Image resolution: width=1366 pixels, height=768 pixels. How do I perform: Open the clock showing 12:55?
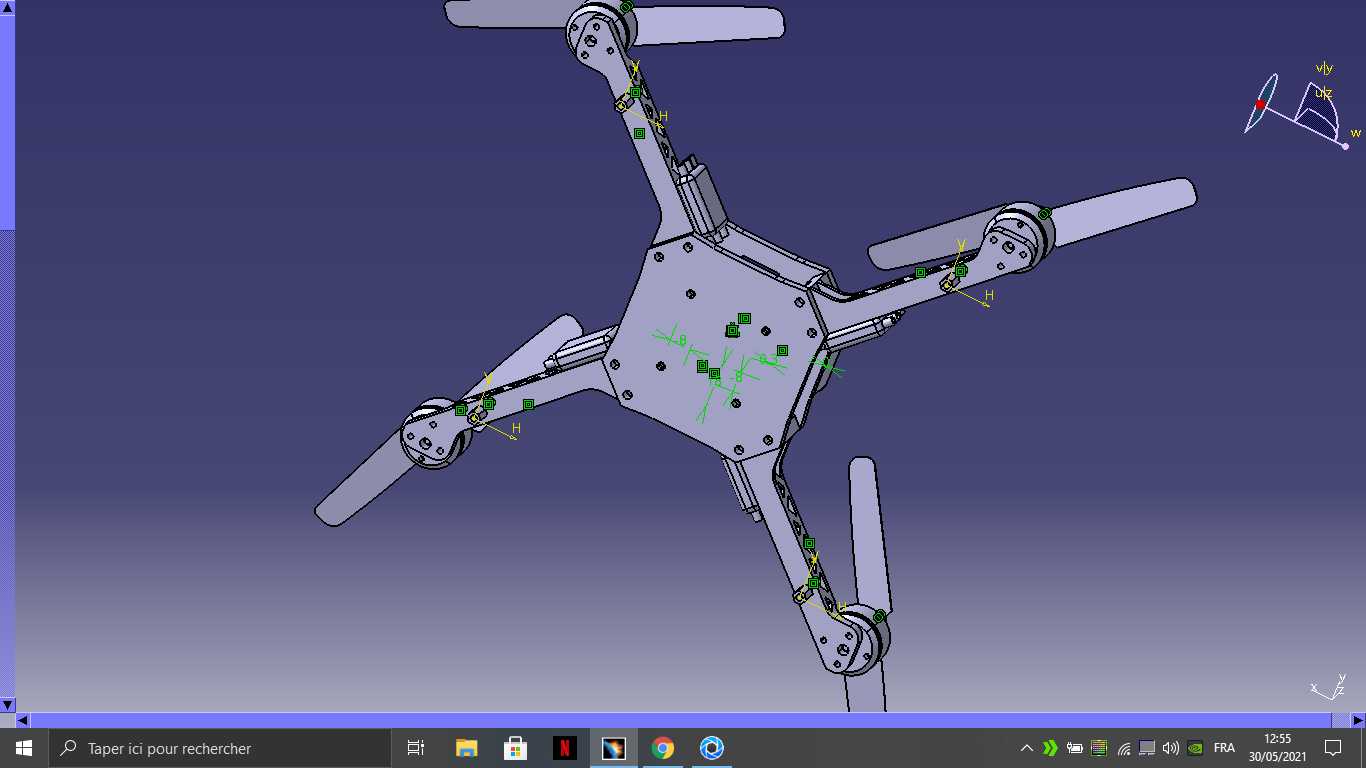coord(1277,748)
